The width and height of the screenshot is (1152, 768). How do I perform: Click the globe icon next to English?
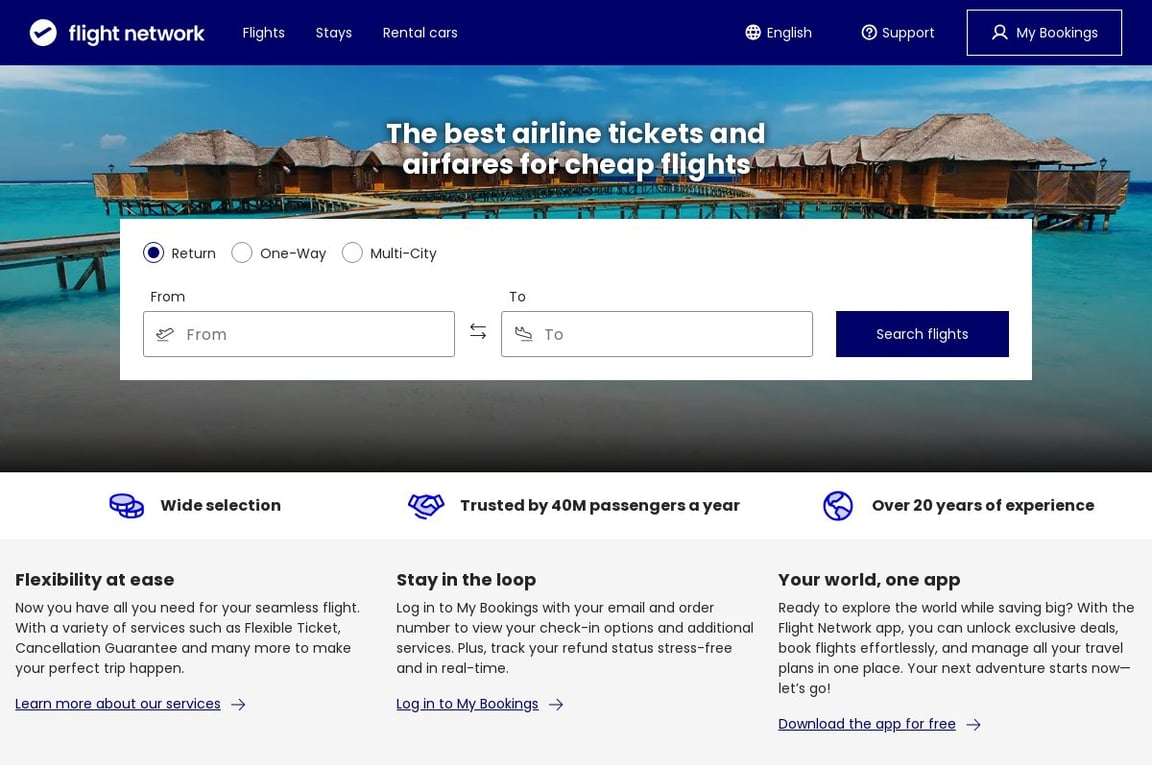tap(751, 32)
